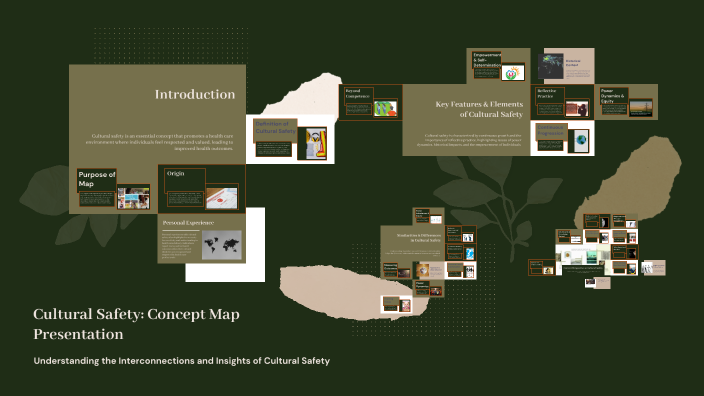Select the globe image in Continuous Progression
Screen dimensions: 704x396
581,141
